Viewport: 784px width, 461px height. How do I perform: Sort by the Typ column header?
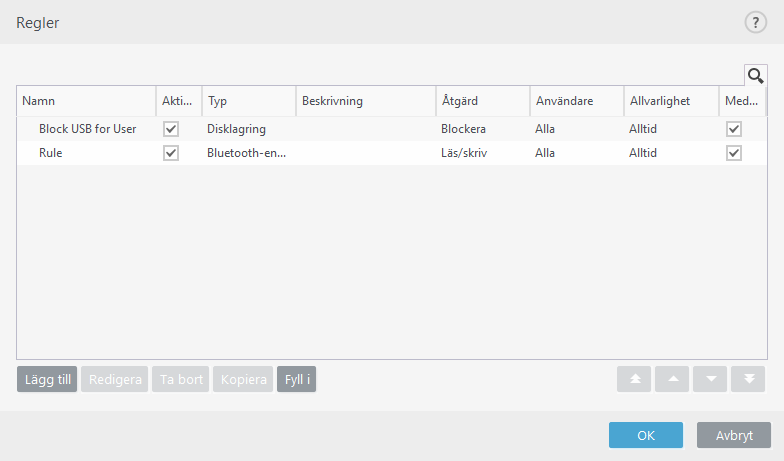(x=248, y=101)
